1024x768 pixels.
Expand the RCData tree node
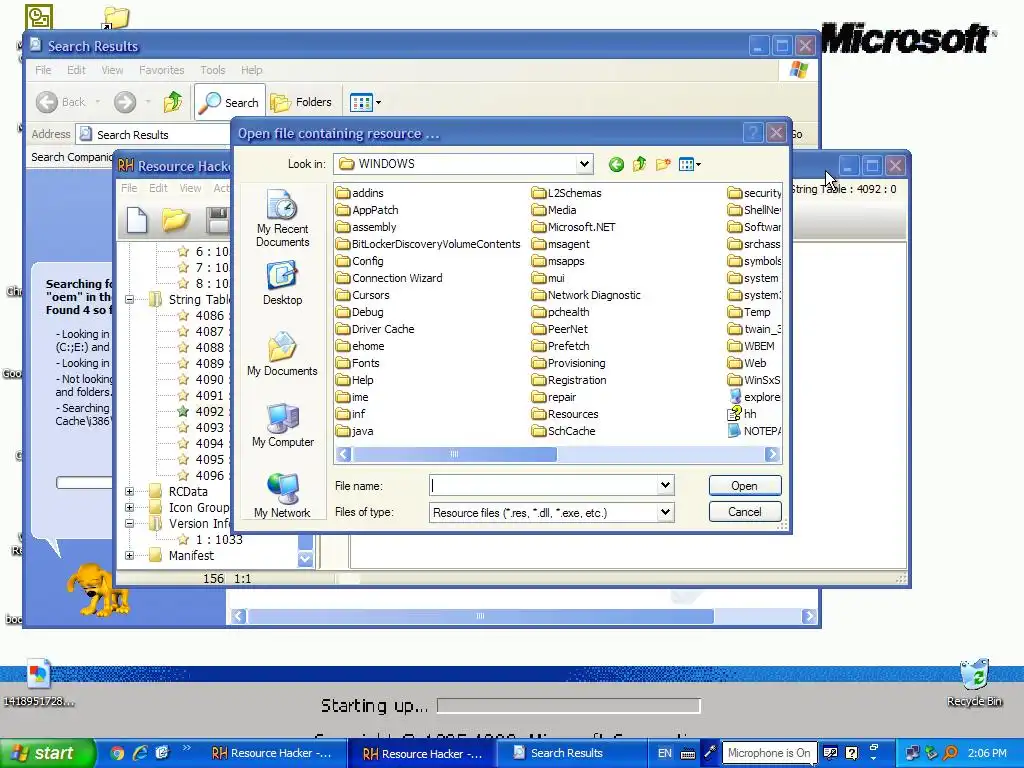click(x=129, y=492)
